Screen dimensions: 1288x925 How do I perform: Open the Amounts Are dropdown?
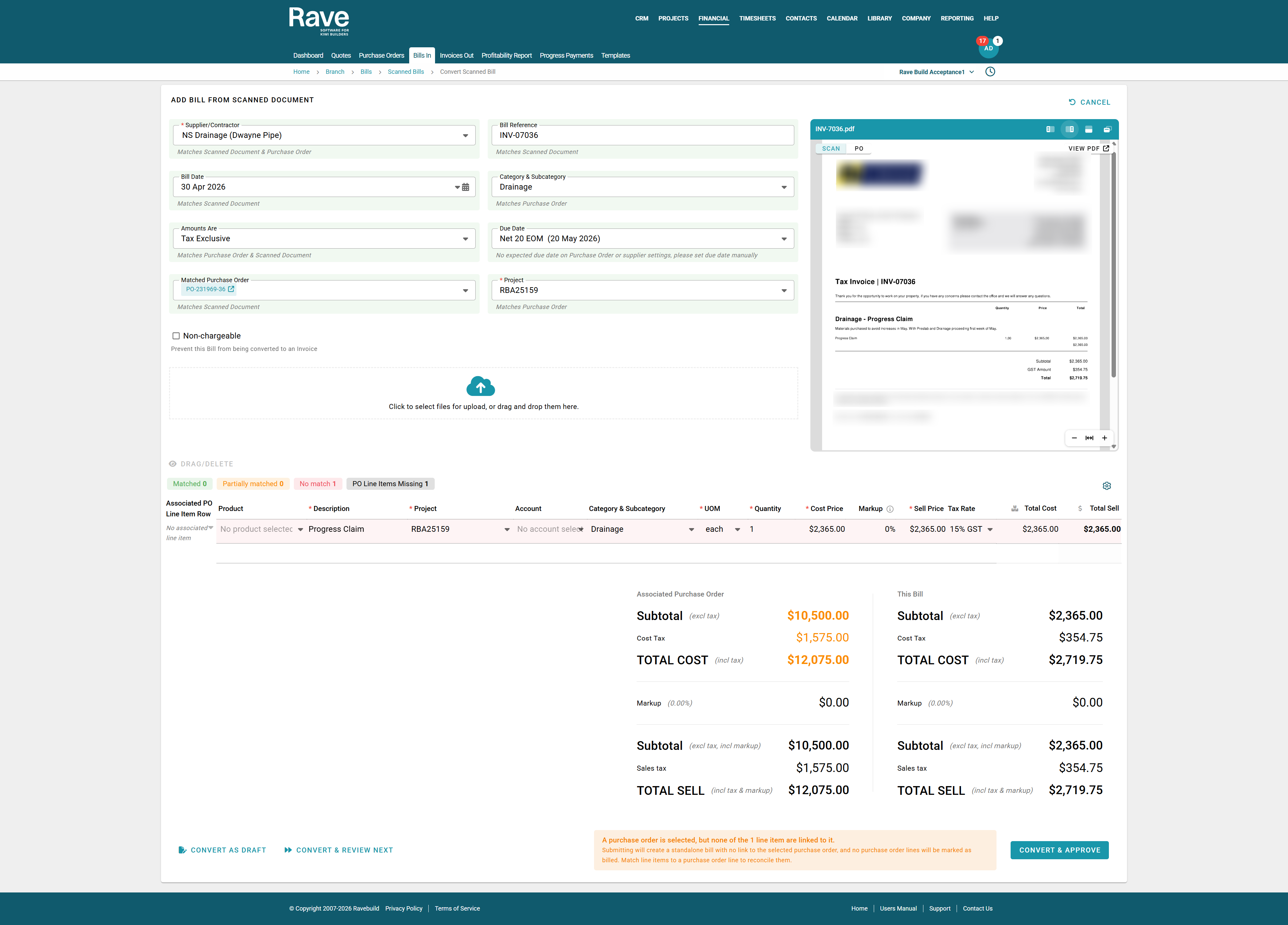tap(465, 239)
